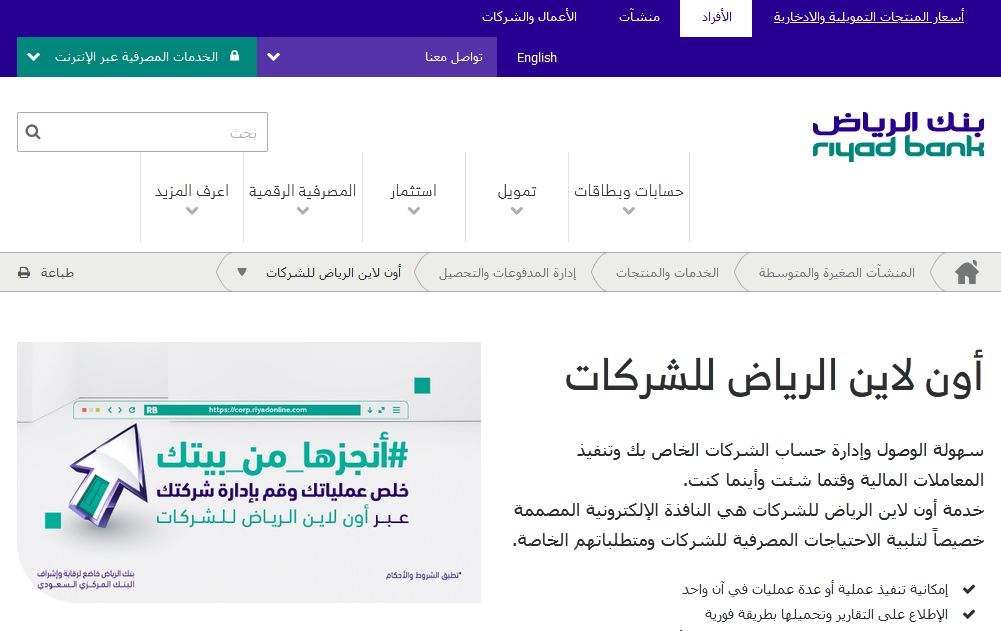1001x631 pixels.
Task: Go to إدارة المدفوعات والتحصيل breadcrumb
Action: (508, 273)
